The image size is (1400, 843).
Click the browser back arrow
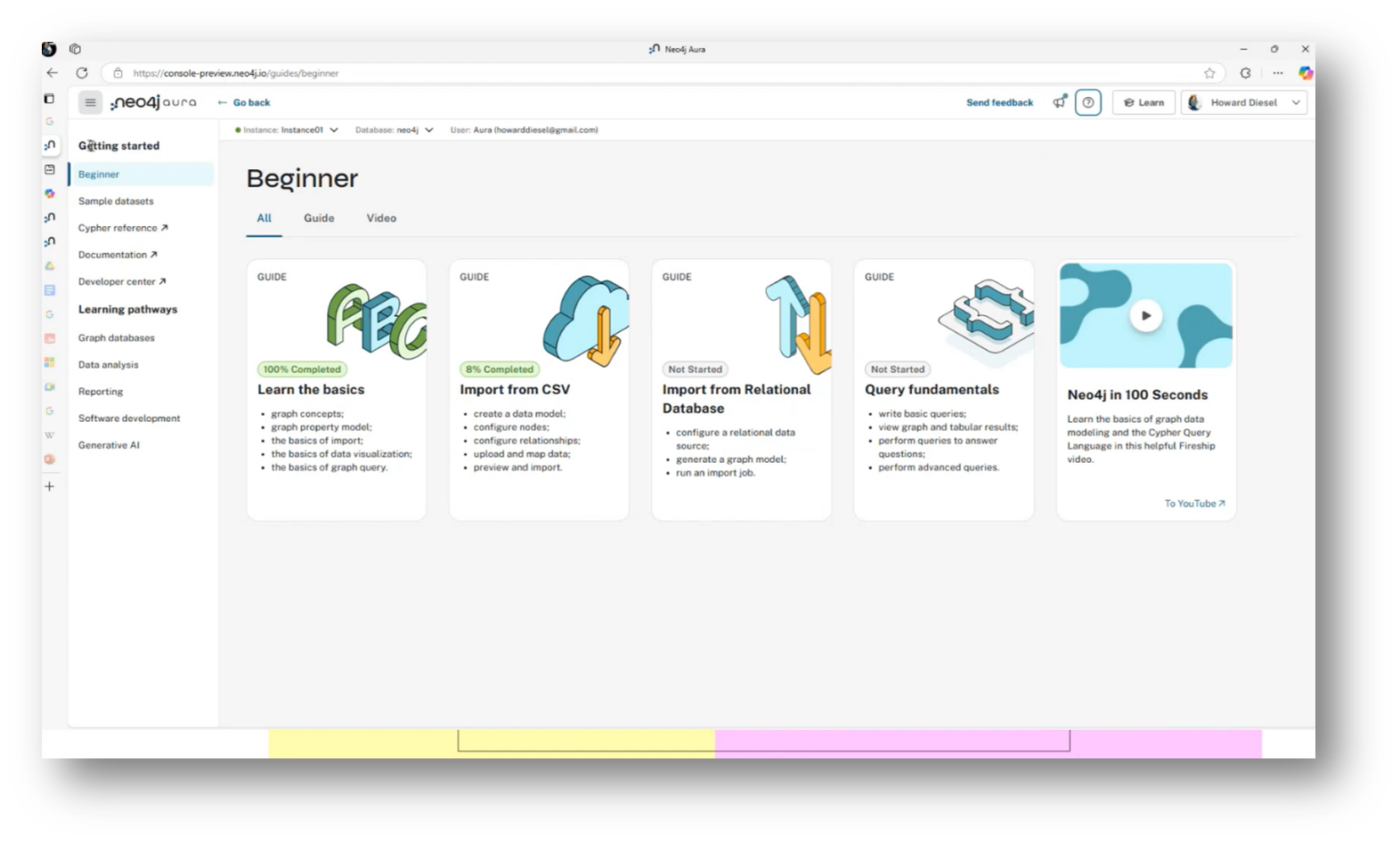(x=53, y=73)
